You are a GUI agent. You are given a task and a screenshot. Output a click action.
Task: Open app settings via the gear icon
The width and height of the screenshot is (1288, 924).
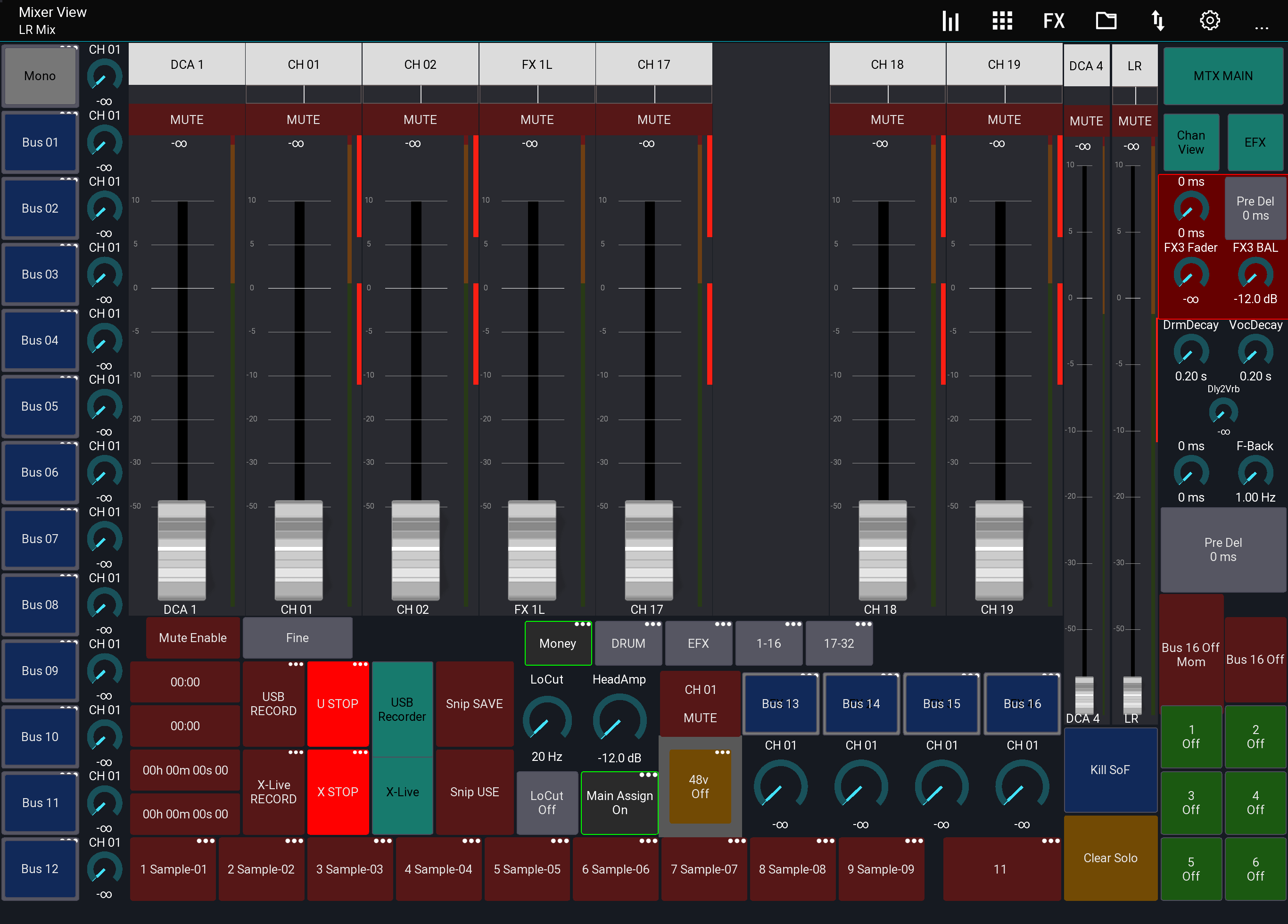(1209, 20)
